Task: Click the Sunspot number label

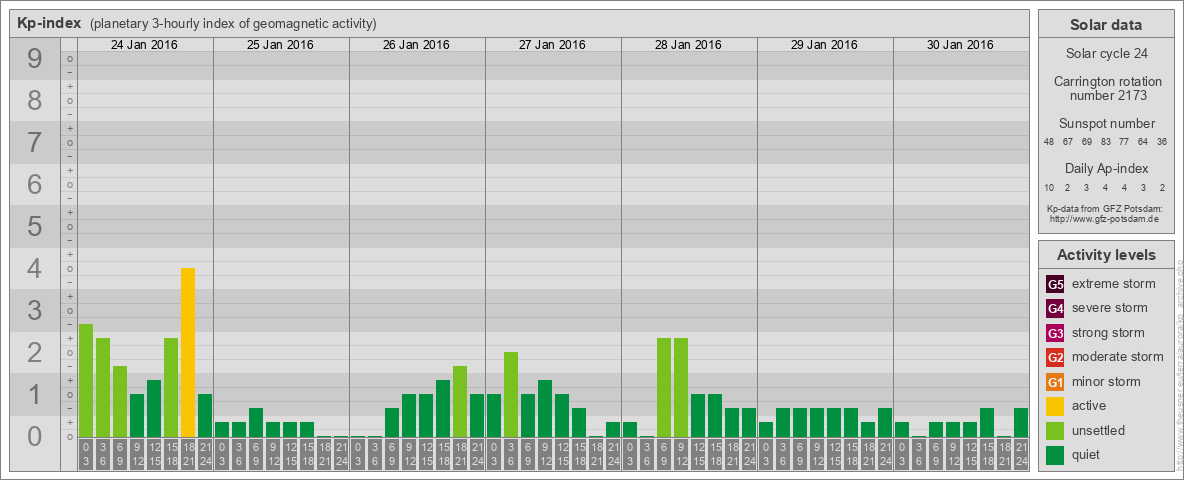Action: (x=1107, y=124)
